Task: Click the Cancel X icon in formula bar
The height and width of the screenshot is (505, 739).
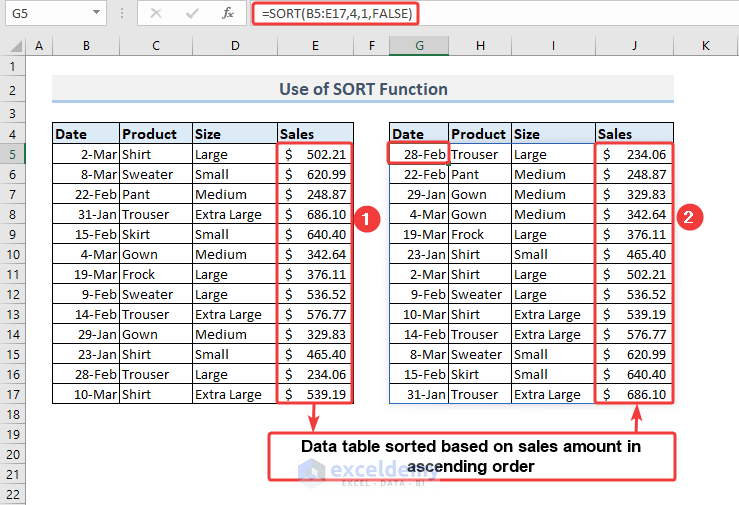Action: click(x=156, y=13)
